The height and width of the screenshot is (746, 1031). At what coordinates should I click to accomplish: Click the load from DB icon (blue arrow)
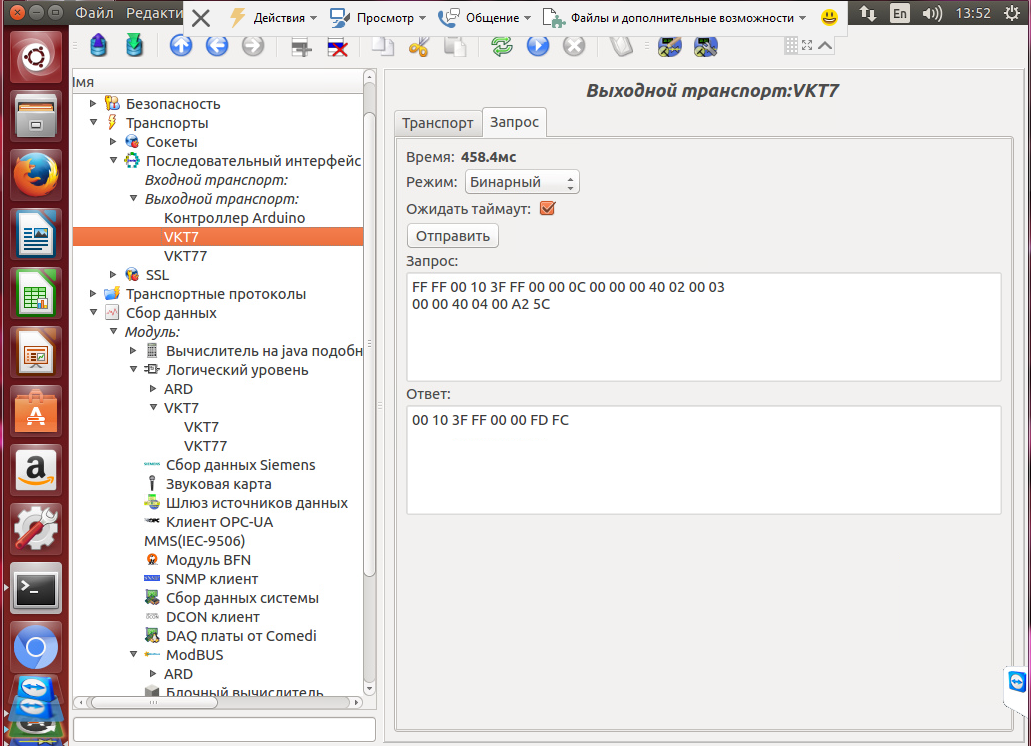98,45
